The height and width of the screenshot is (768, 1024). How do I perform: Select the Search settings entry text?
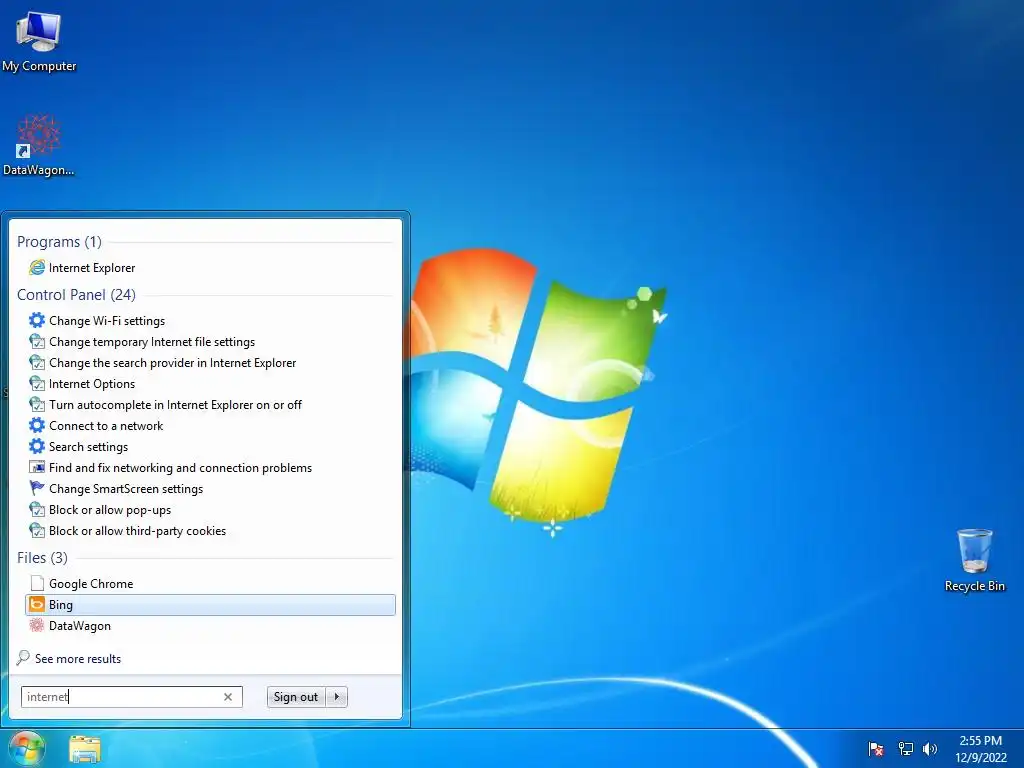88,447
